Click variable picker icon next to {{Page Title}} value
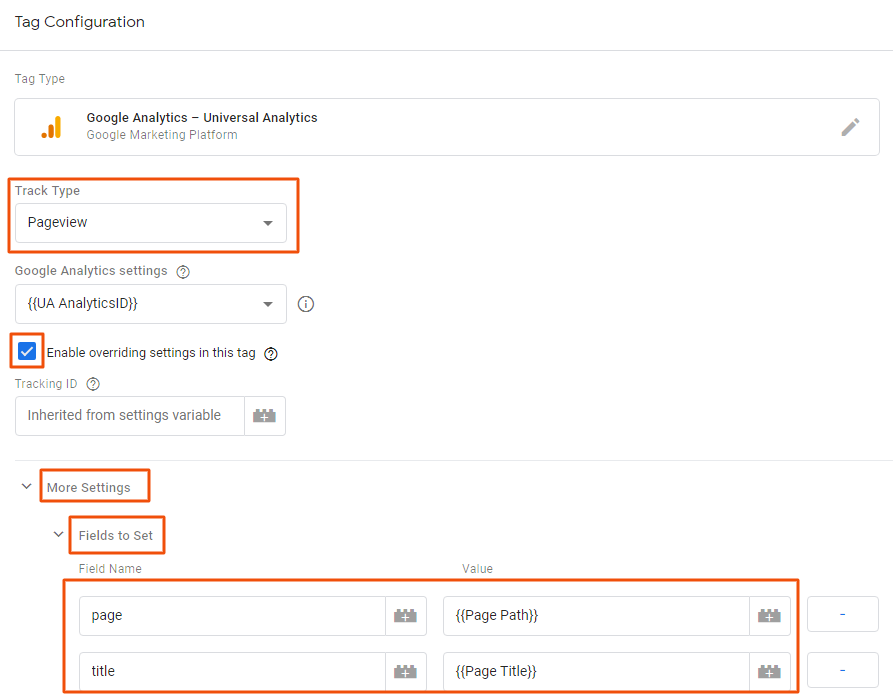Viewport: 893px width, 696px height. point(769,672)
